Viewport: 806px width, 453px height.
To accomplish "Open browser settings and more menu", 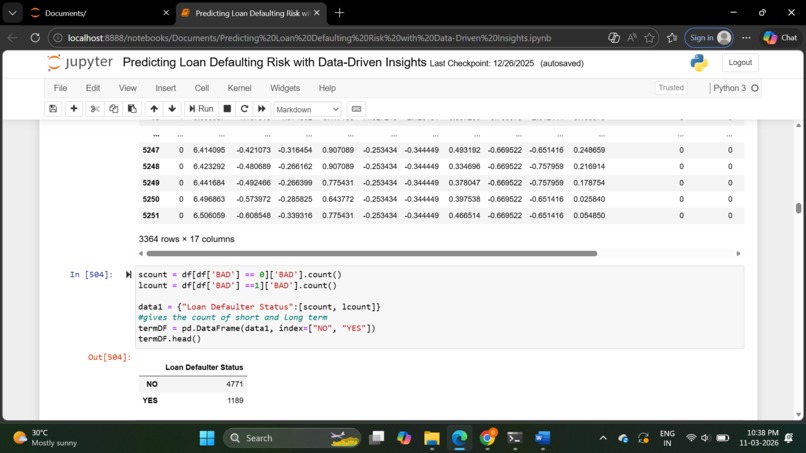I will pyautogui.click(x=746, y=38).
